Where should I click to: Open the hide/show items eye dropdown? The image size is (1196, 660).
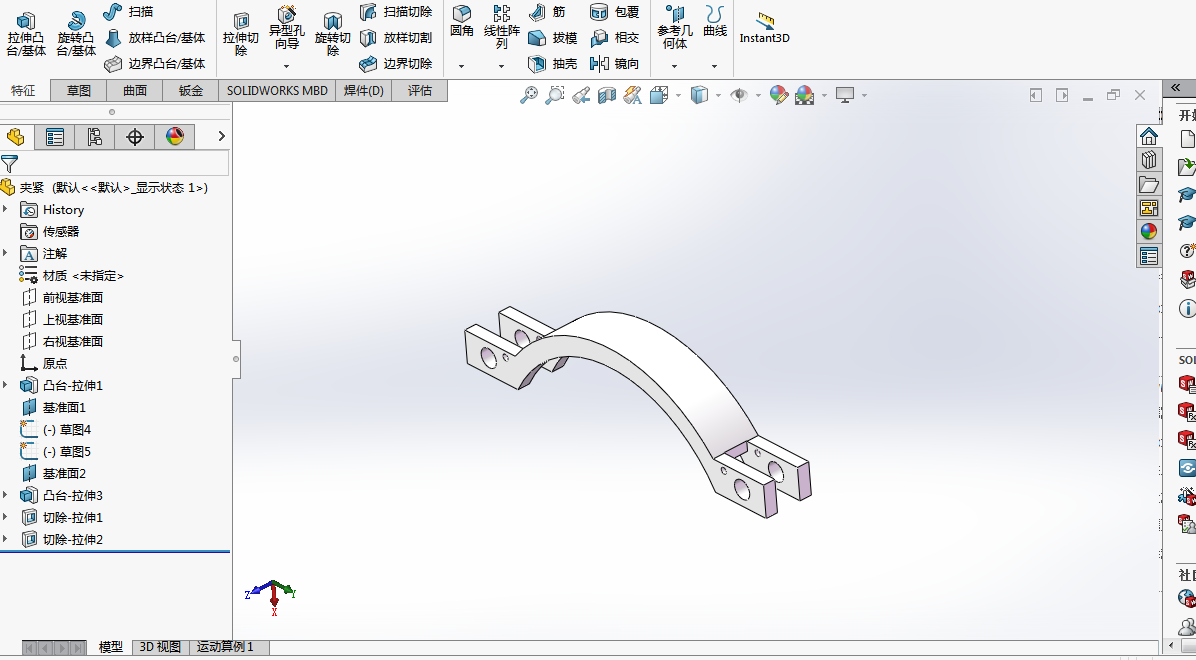point(758,95)
